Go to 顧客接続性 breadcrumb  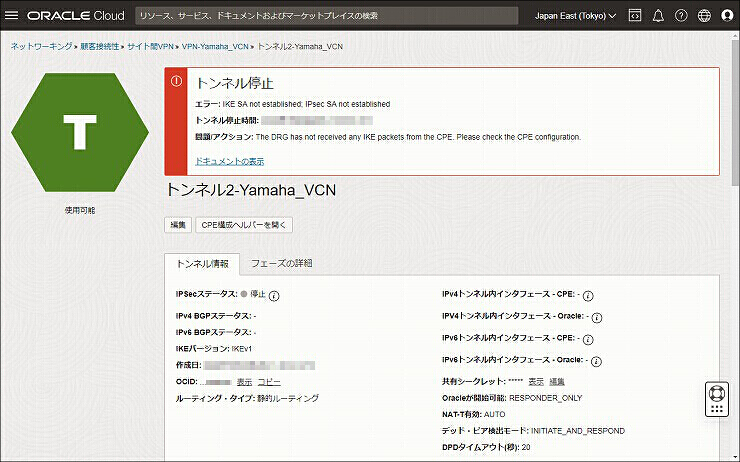tap(100, 46)
